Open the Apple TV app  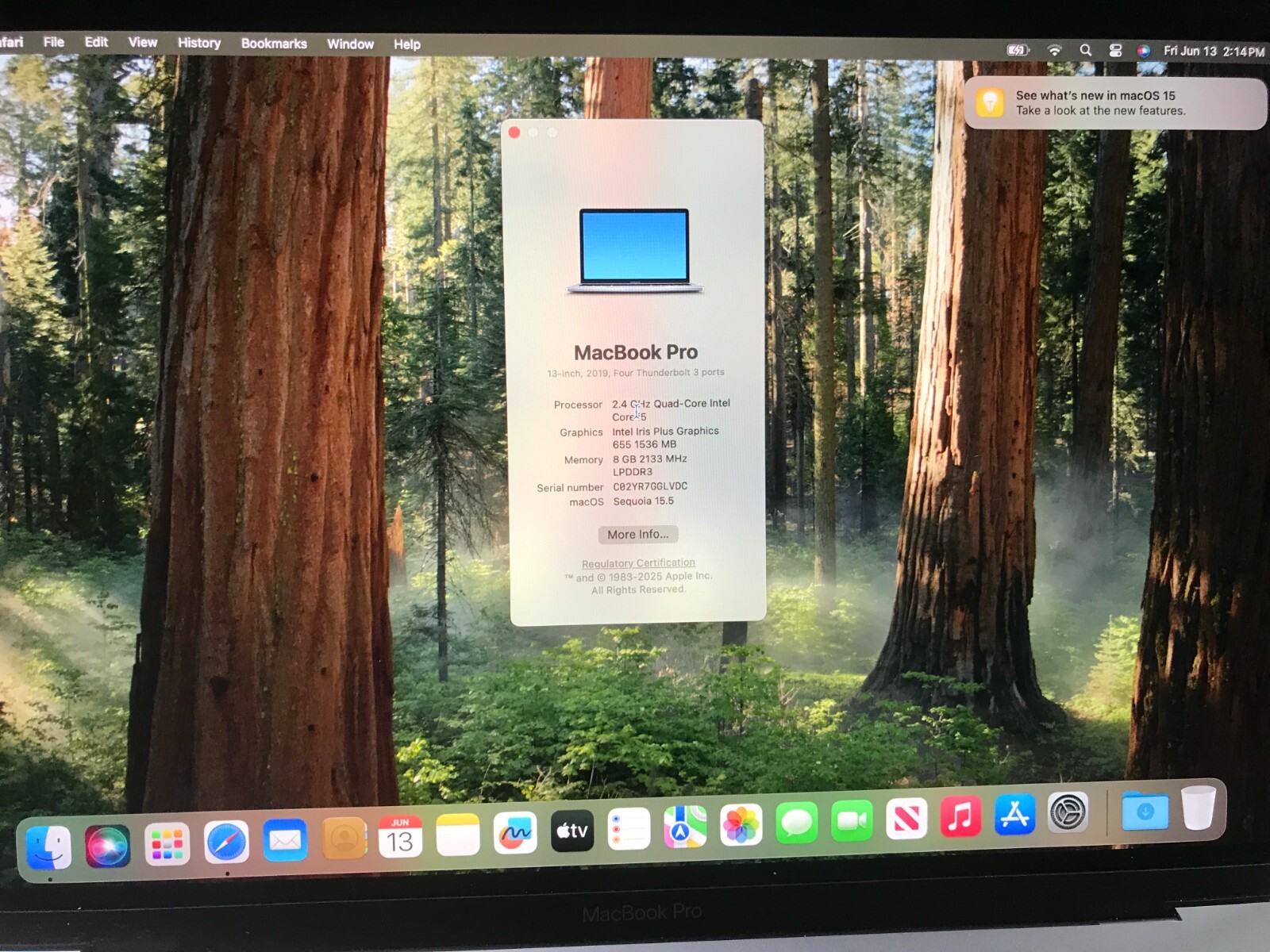[571, 831]
